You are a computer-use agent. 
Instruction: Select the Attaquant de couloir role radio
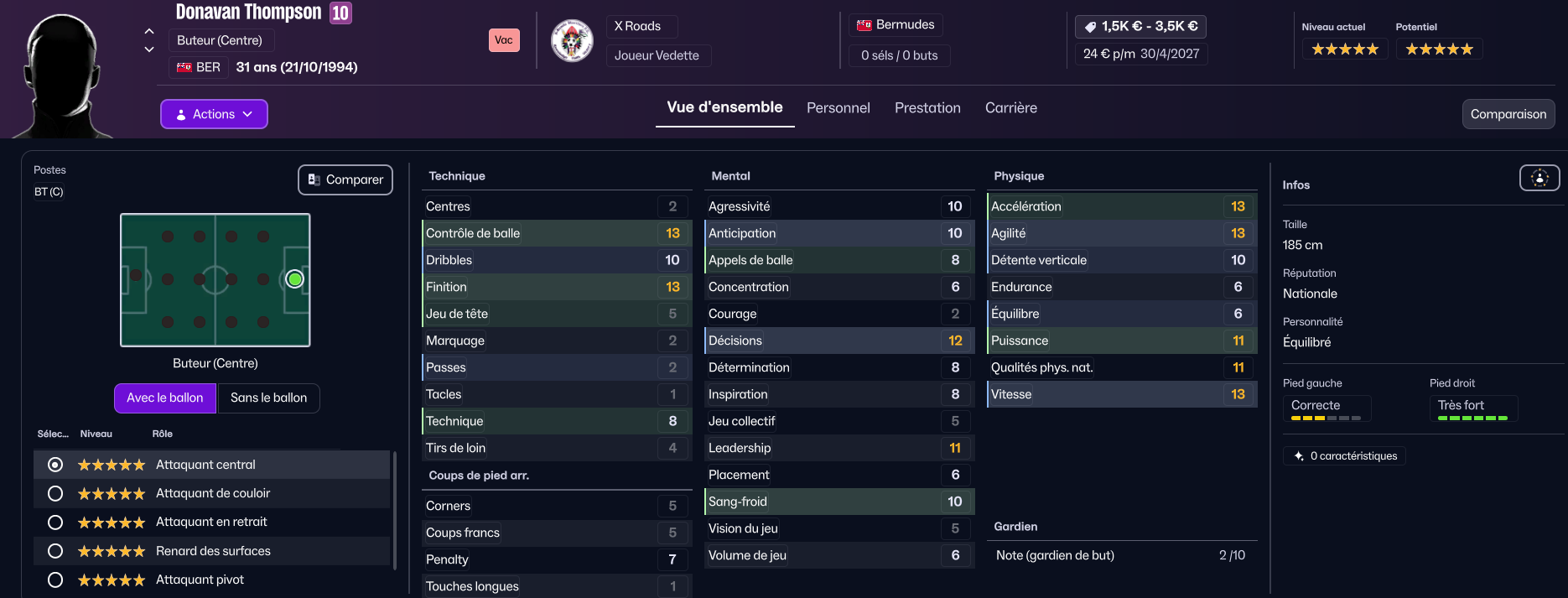coord(55,493)
